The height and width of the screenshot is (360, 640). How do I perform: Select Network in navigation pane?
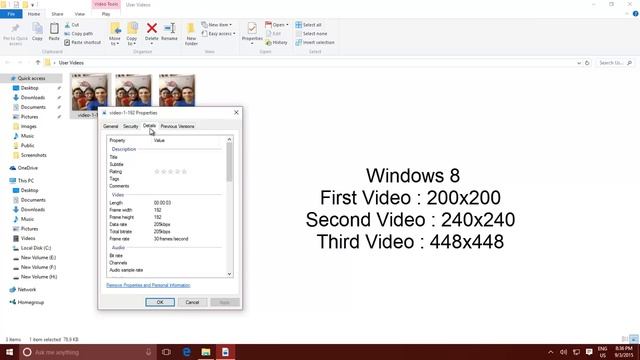[x=27, y=289]
